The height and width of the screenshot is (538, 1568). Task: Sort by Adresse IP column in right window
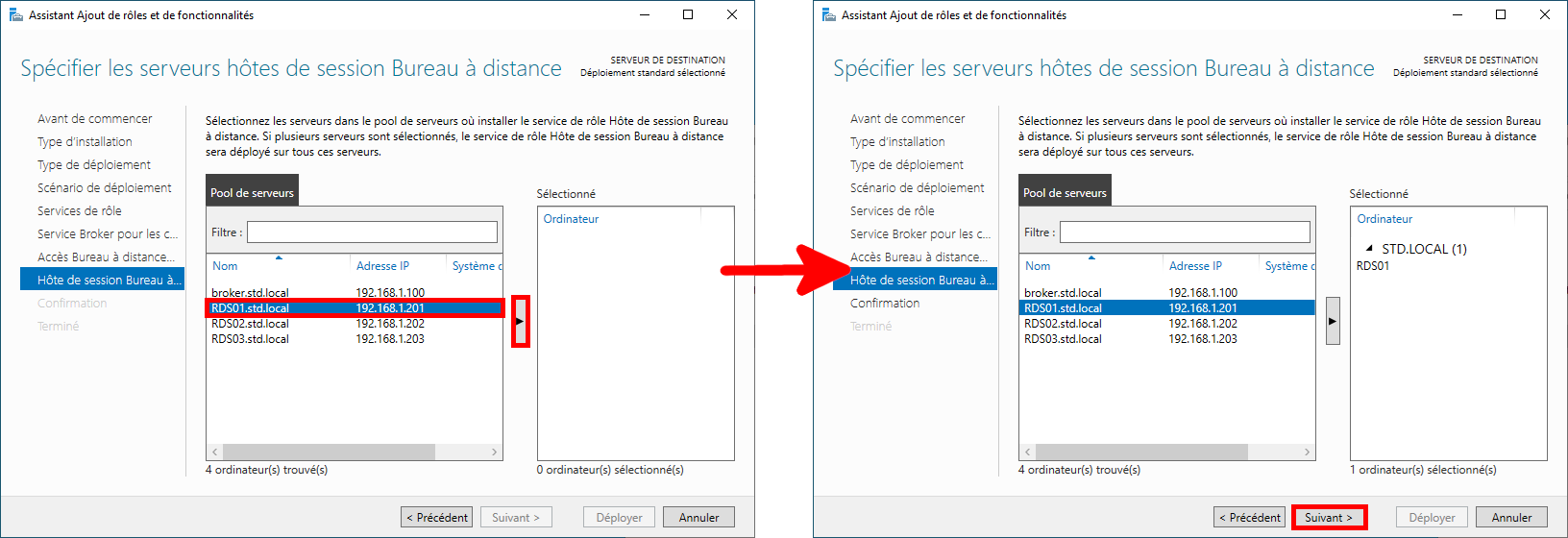1195,266
